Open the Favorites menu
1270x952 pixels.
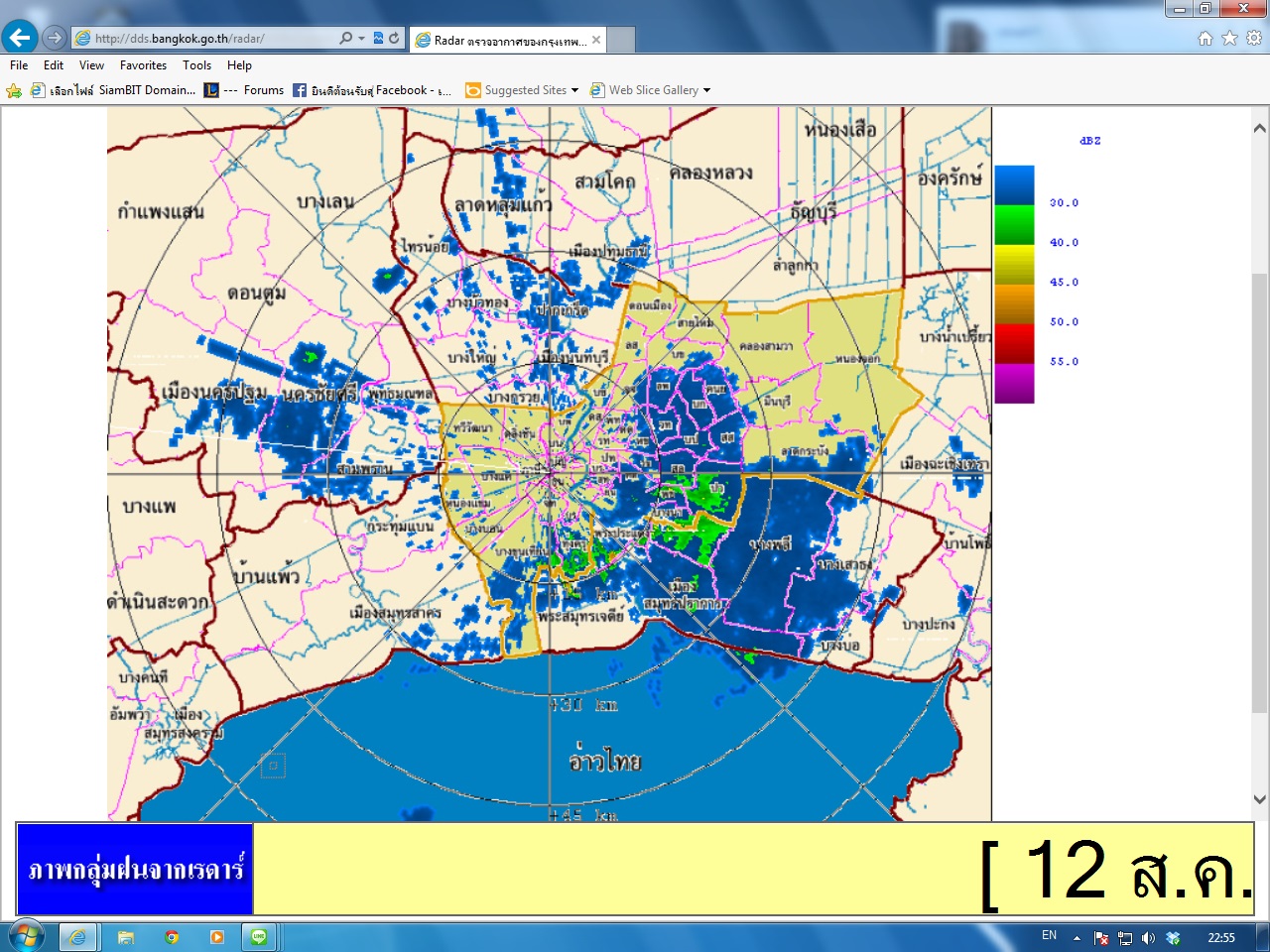click(143, 65)
